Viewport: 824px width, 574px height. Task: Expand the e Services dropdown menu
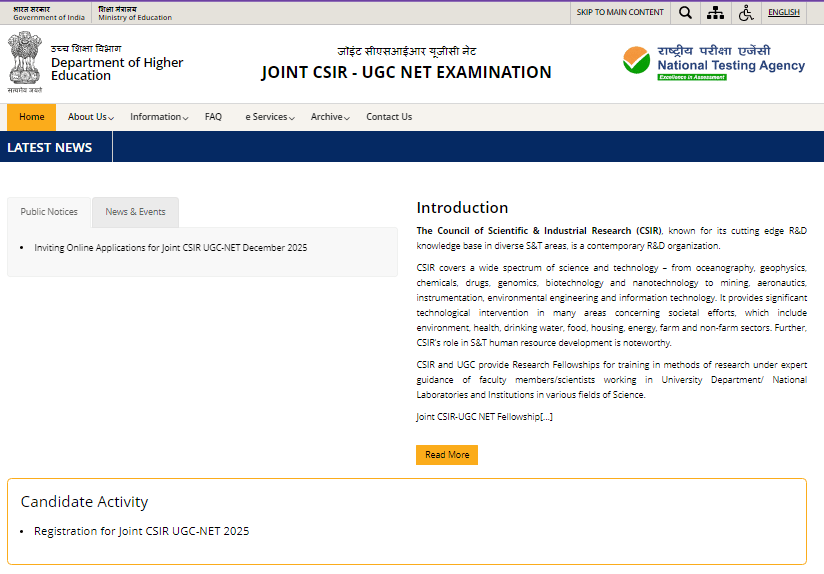270,117
